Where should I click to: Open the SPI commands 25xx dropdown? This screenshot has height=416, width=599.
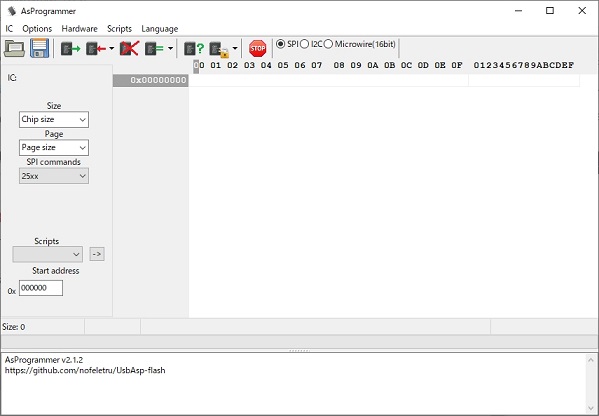(54, 176)
